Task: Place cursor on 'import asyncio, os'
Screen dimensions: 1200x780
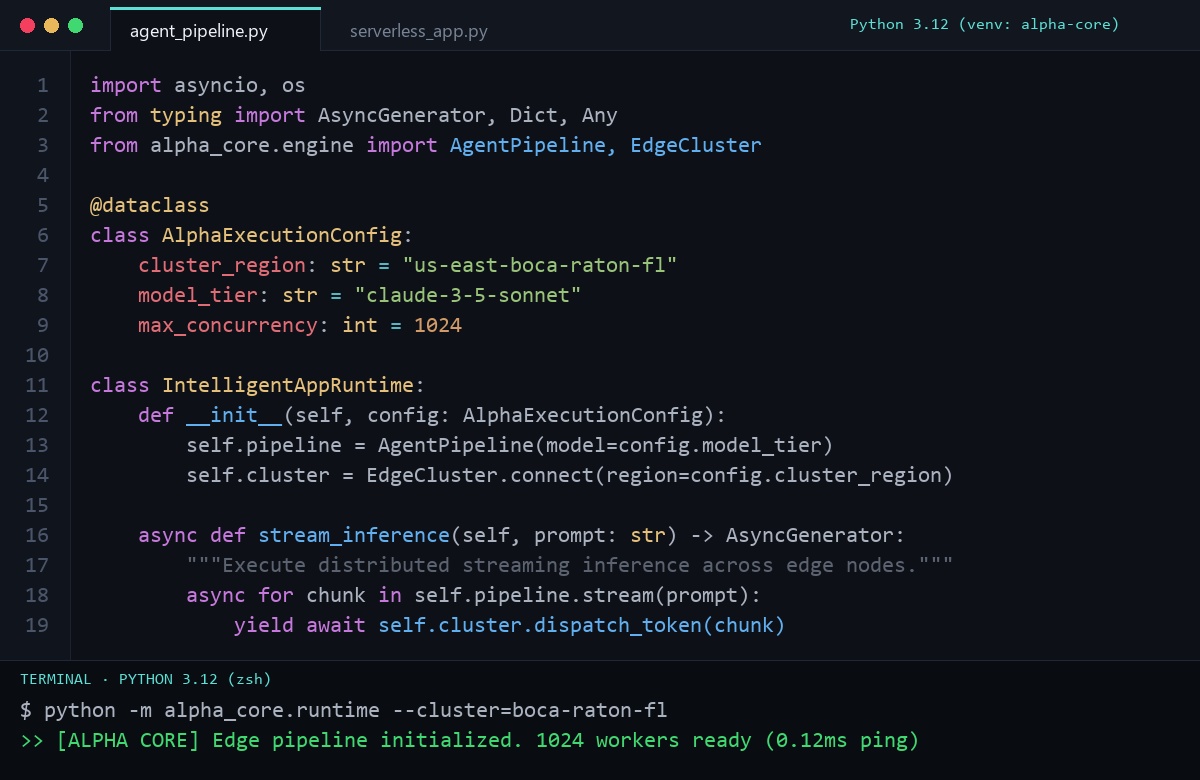Action: (198, 85)
